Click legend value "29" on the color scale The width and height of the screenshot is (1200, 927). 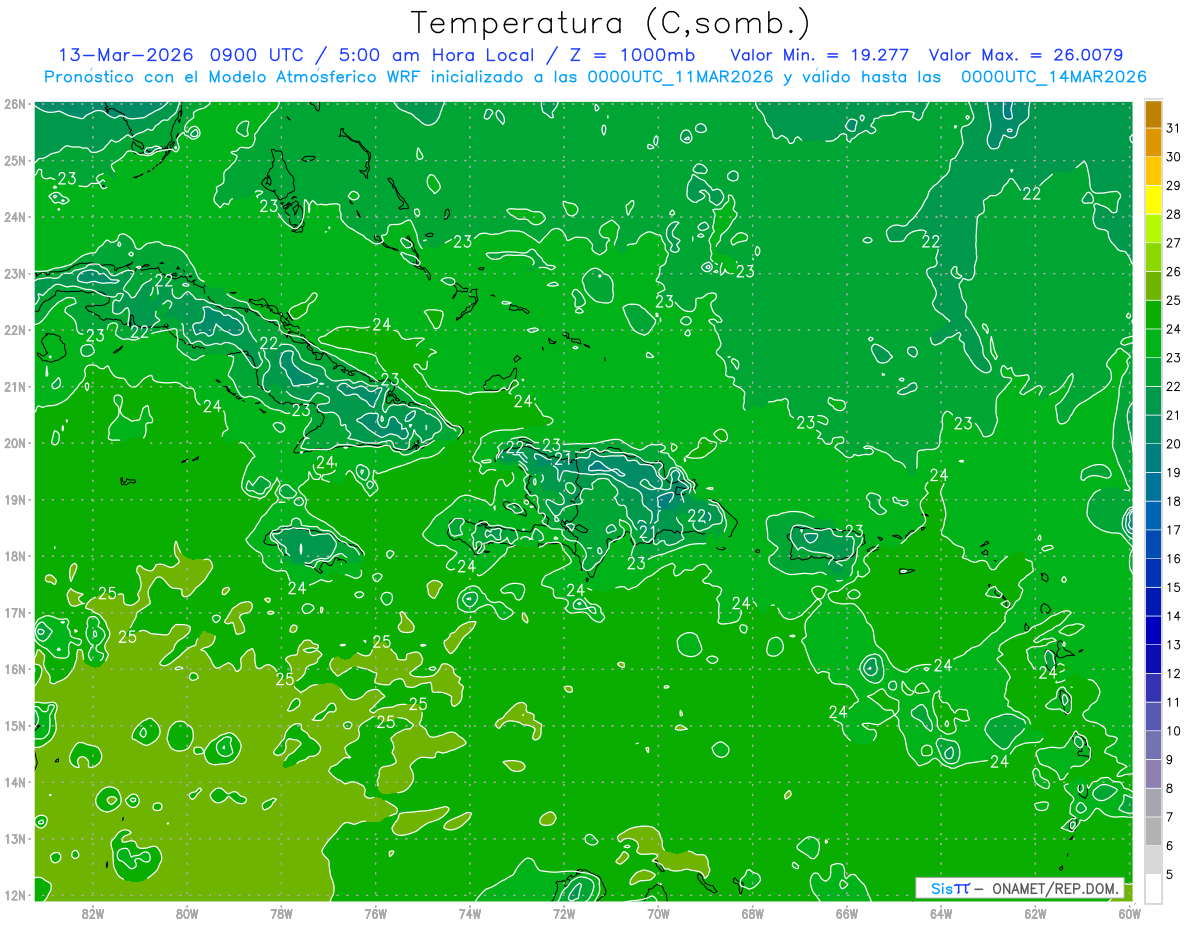tap(1173, 186)
